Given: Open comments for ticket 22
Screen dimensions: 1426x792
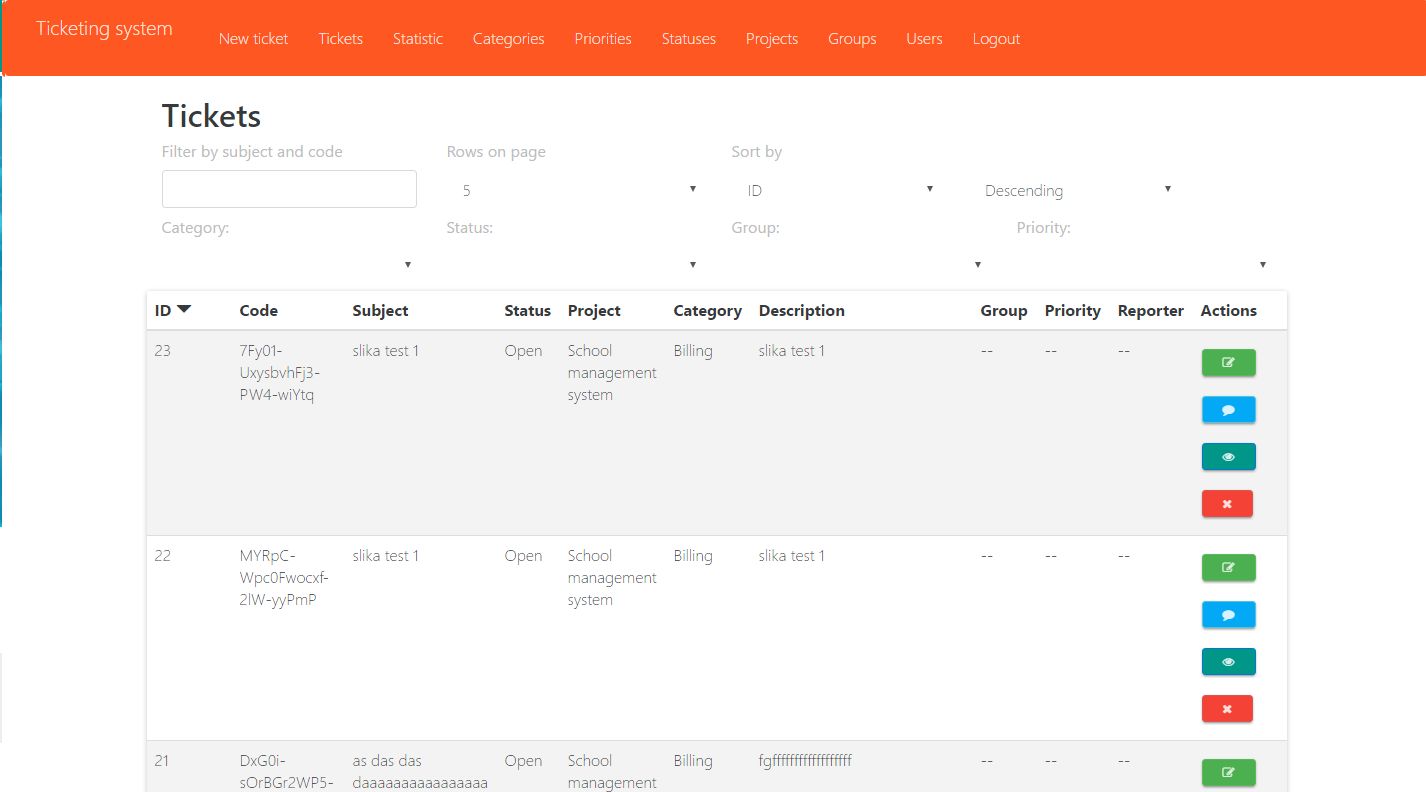Looking at the screenshot, I should click(x=1228, y=615).
